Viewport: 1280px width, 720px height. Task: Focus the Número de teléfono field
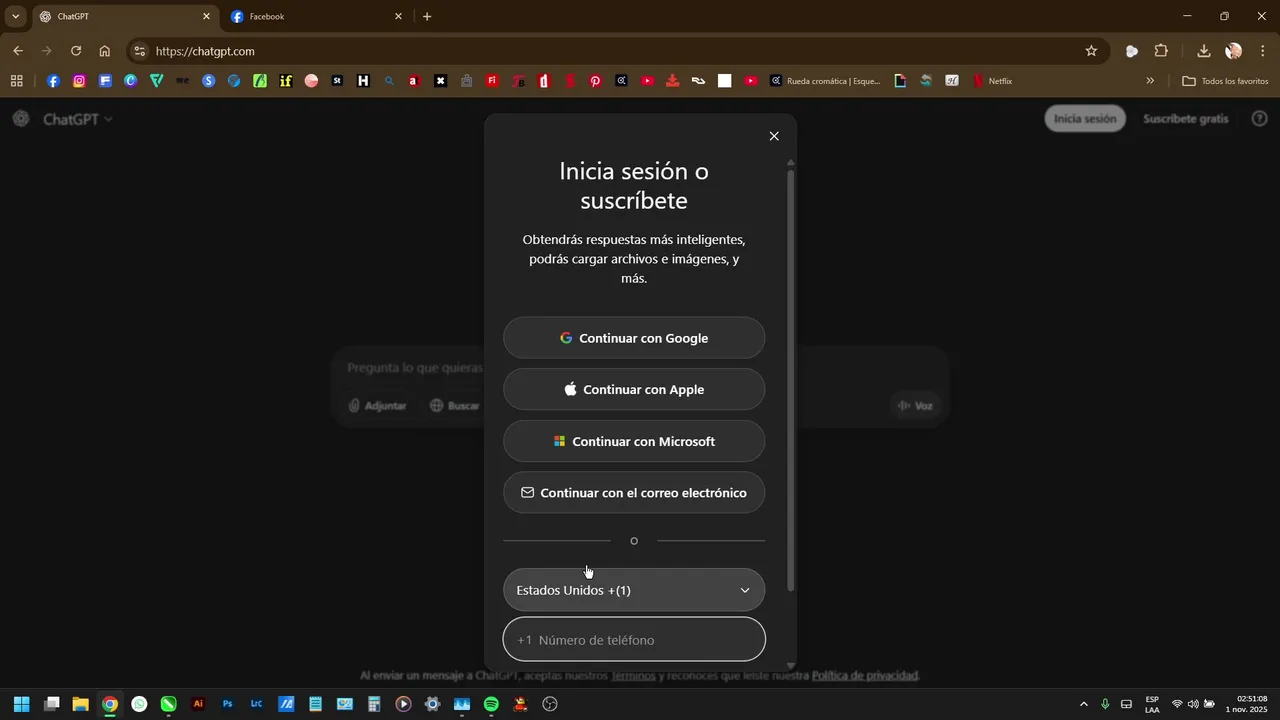[634, 640]
